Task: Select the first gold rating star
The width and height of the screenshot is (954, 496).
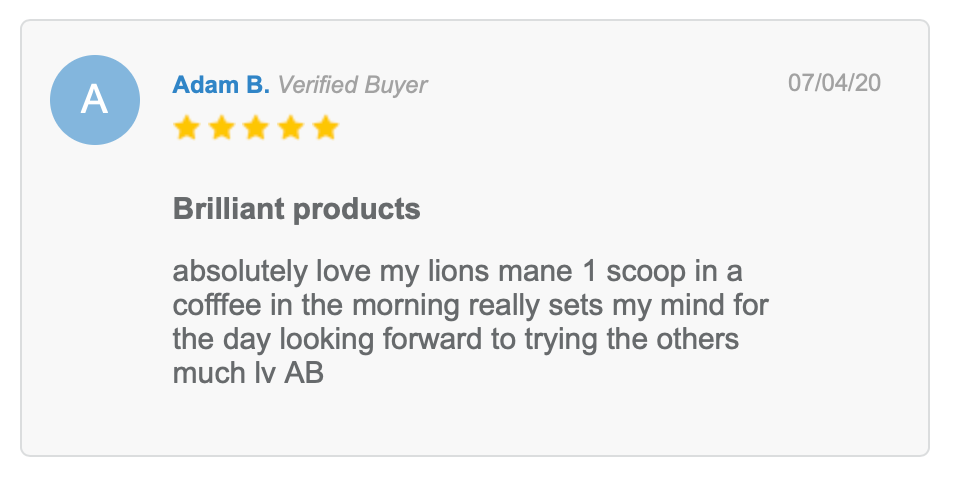Action: (186, 128)
